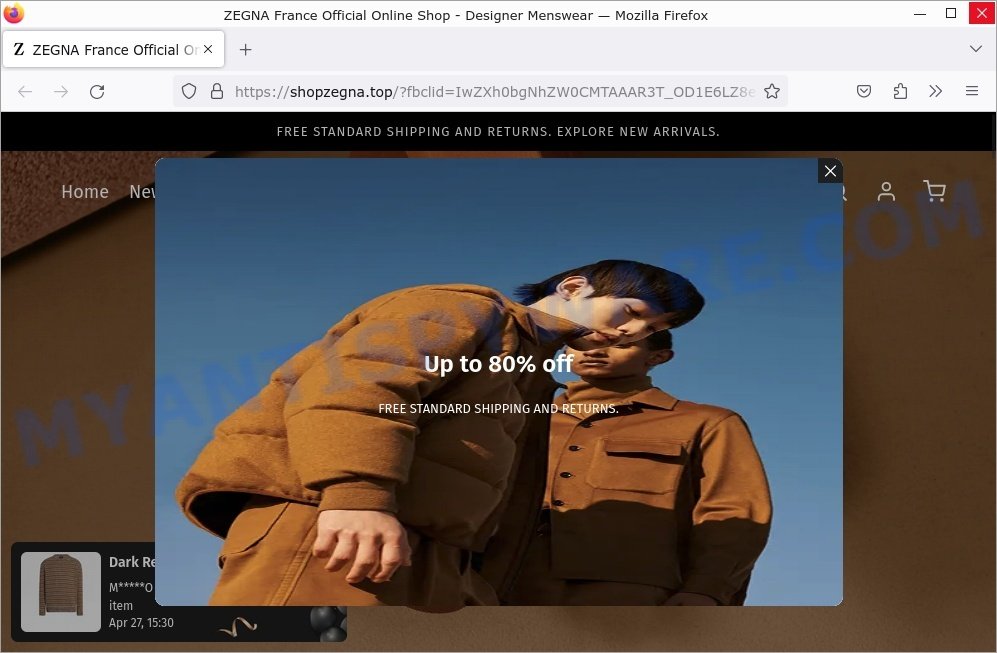Go forward to next page

coord(61,92)
